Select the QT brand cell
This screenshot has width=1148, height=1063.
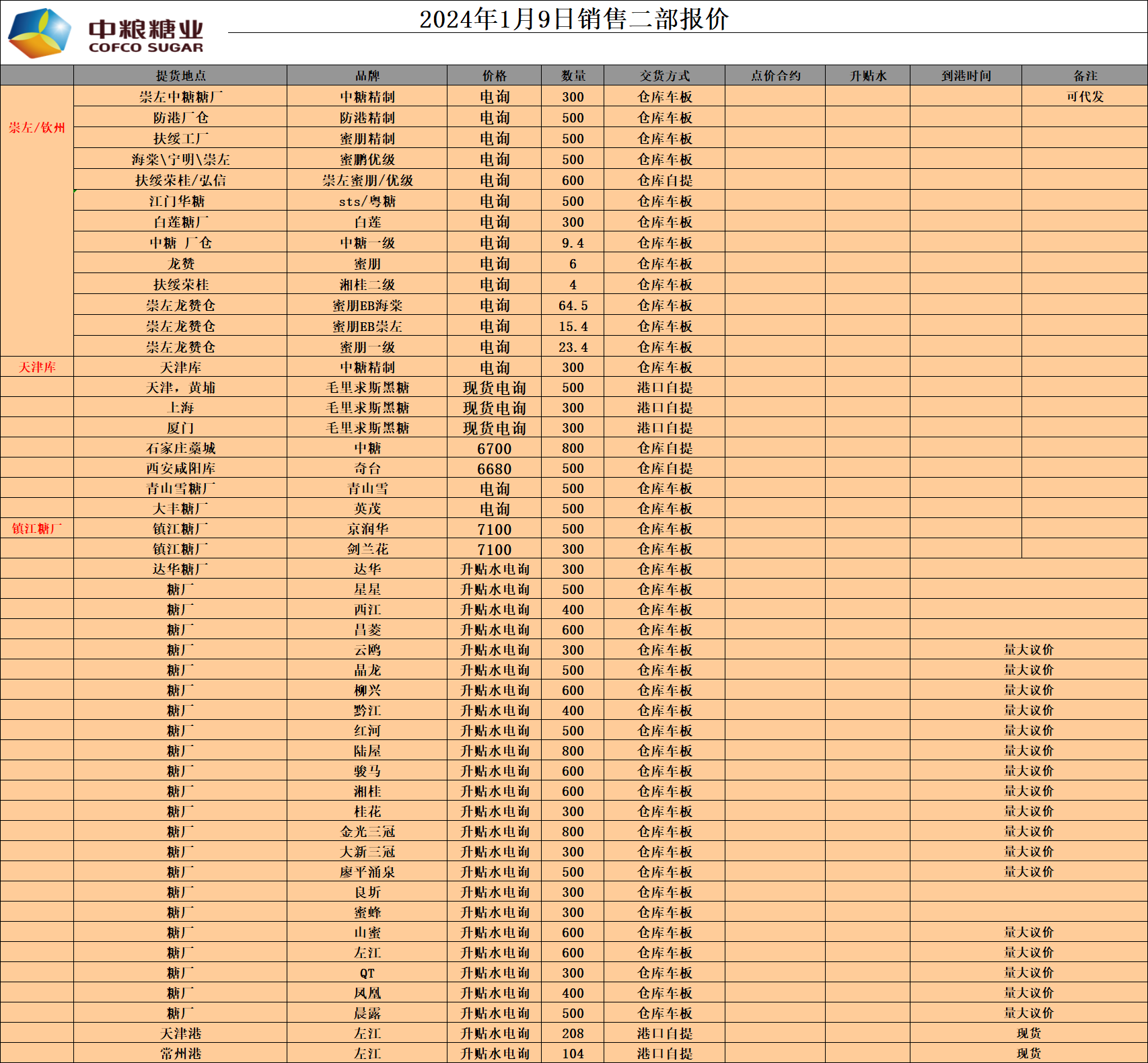pos(367,973)
